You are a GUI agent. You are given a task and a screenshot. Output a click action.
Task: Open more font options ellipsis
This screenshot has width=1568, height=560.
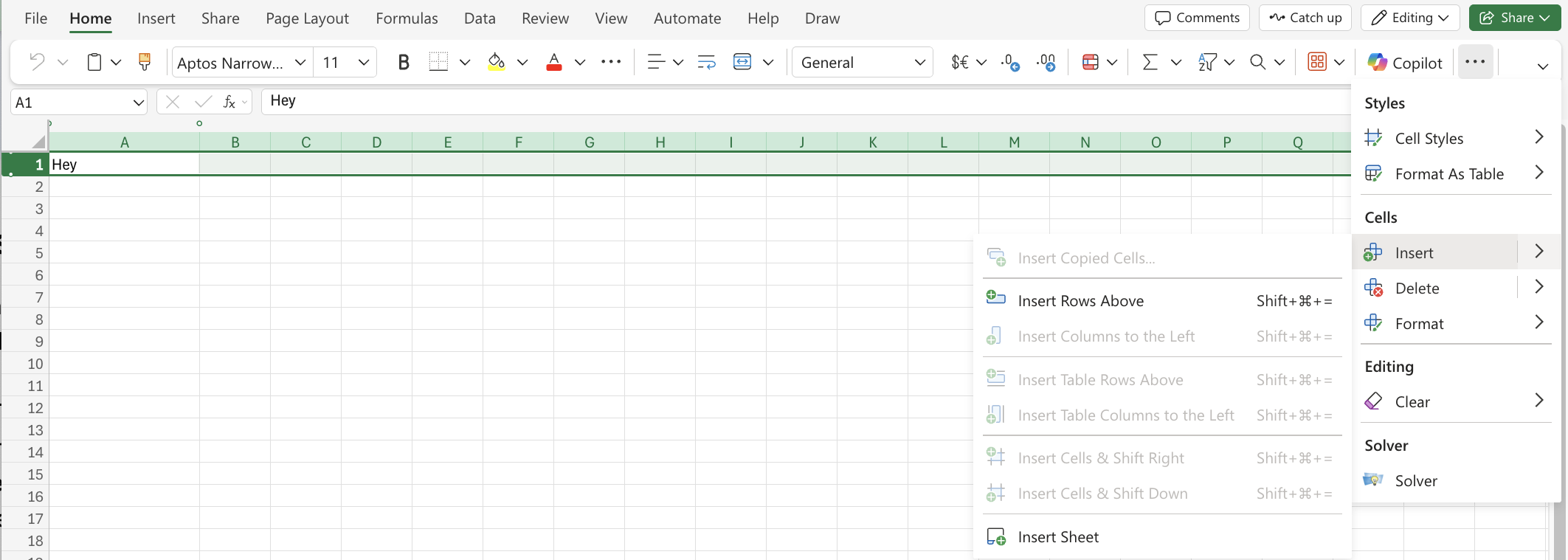(611, 62)
